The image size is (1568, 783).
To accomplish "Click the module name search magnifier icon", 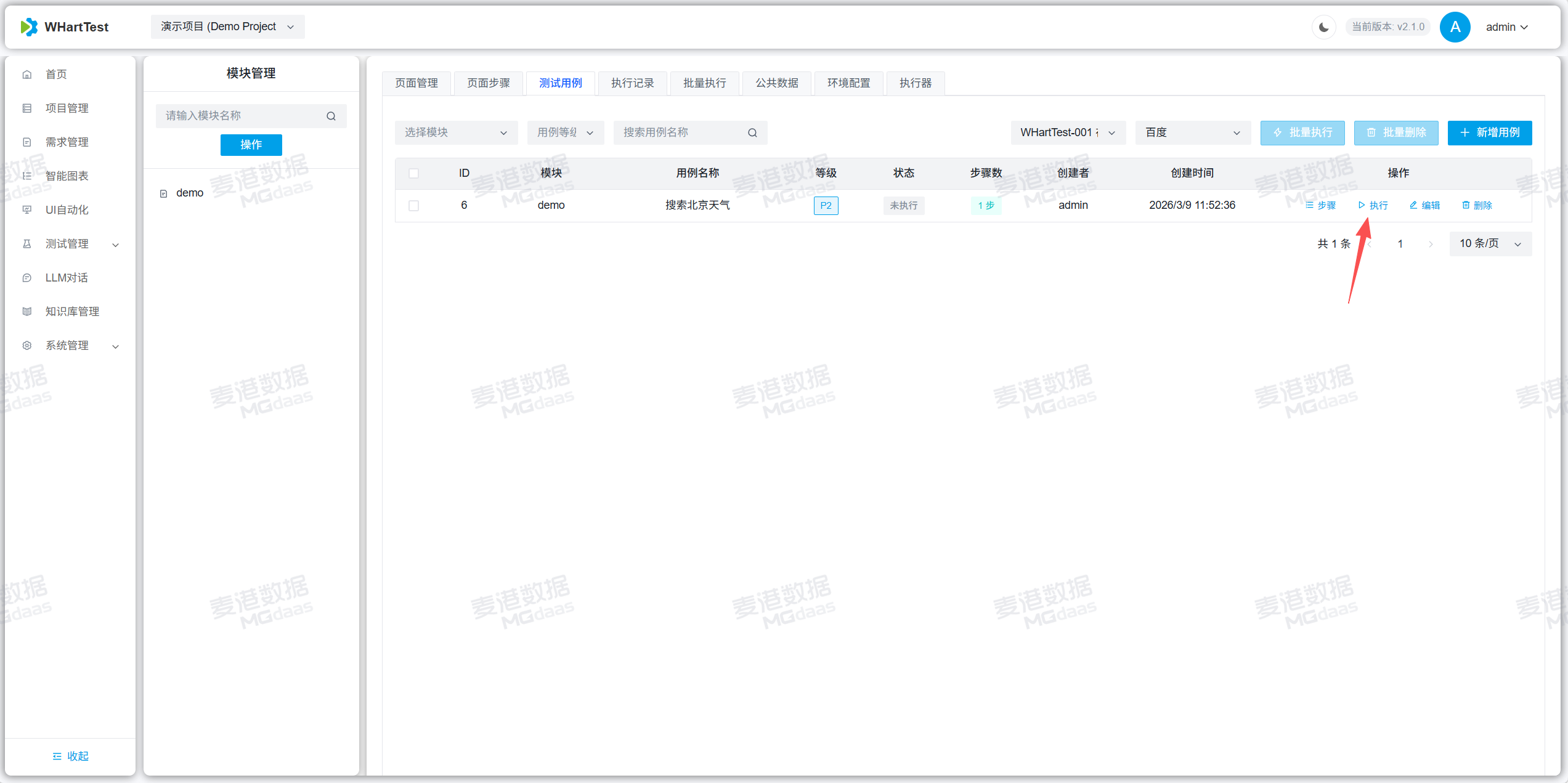I will click(331, 116).
